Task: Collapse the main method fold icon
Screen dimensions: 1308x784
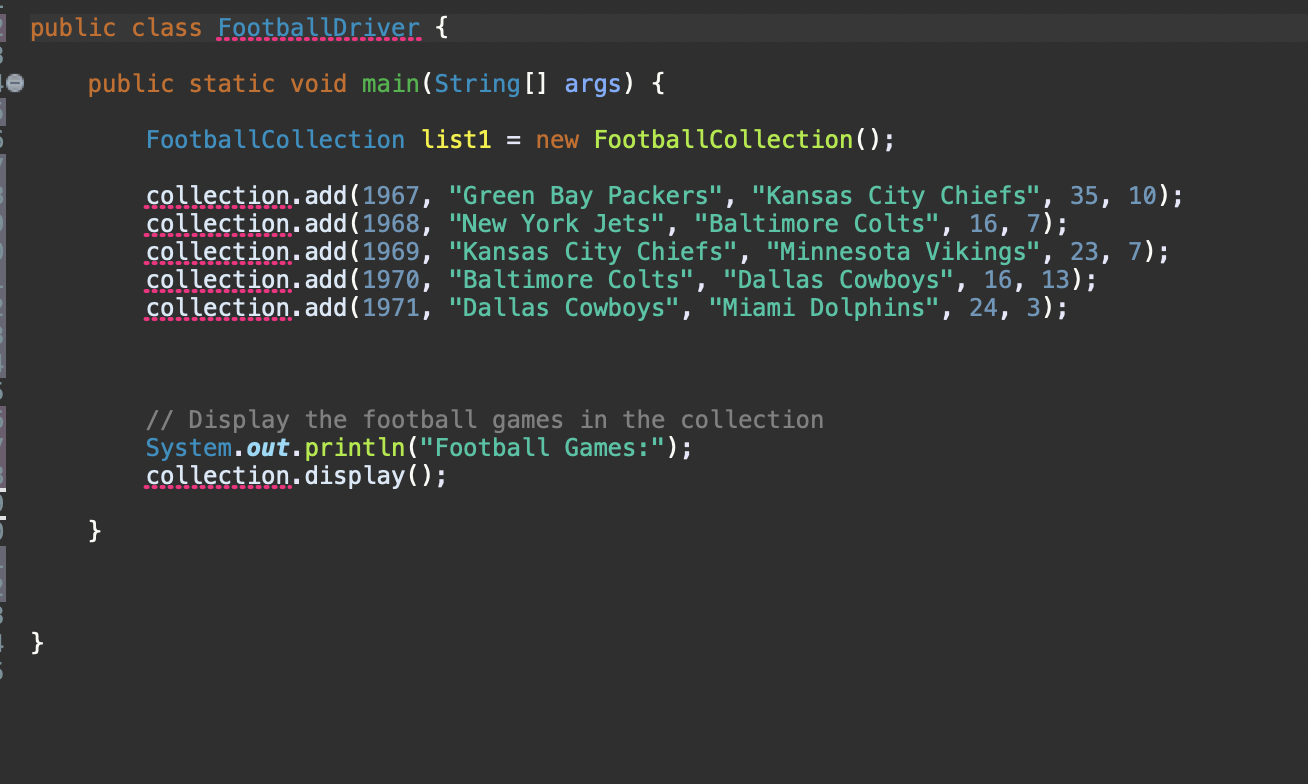Action: (x=14, y=84)
